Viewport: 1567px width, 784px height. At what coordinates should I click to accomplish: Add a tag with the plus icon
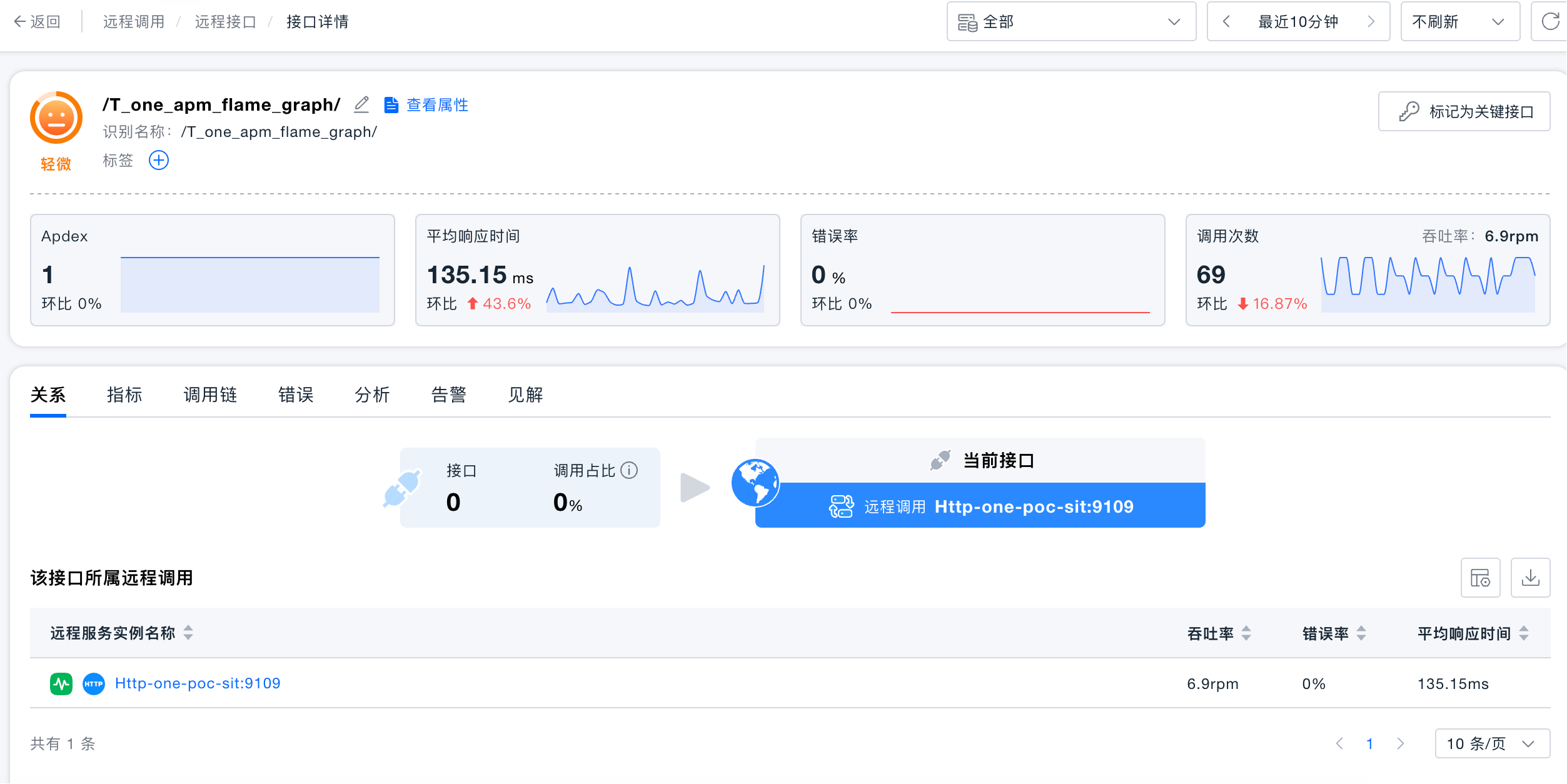(159, 161)
